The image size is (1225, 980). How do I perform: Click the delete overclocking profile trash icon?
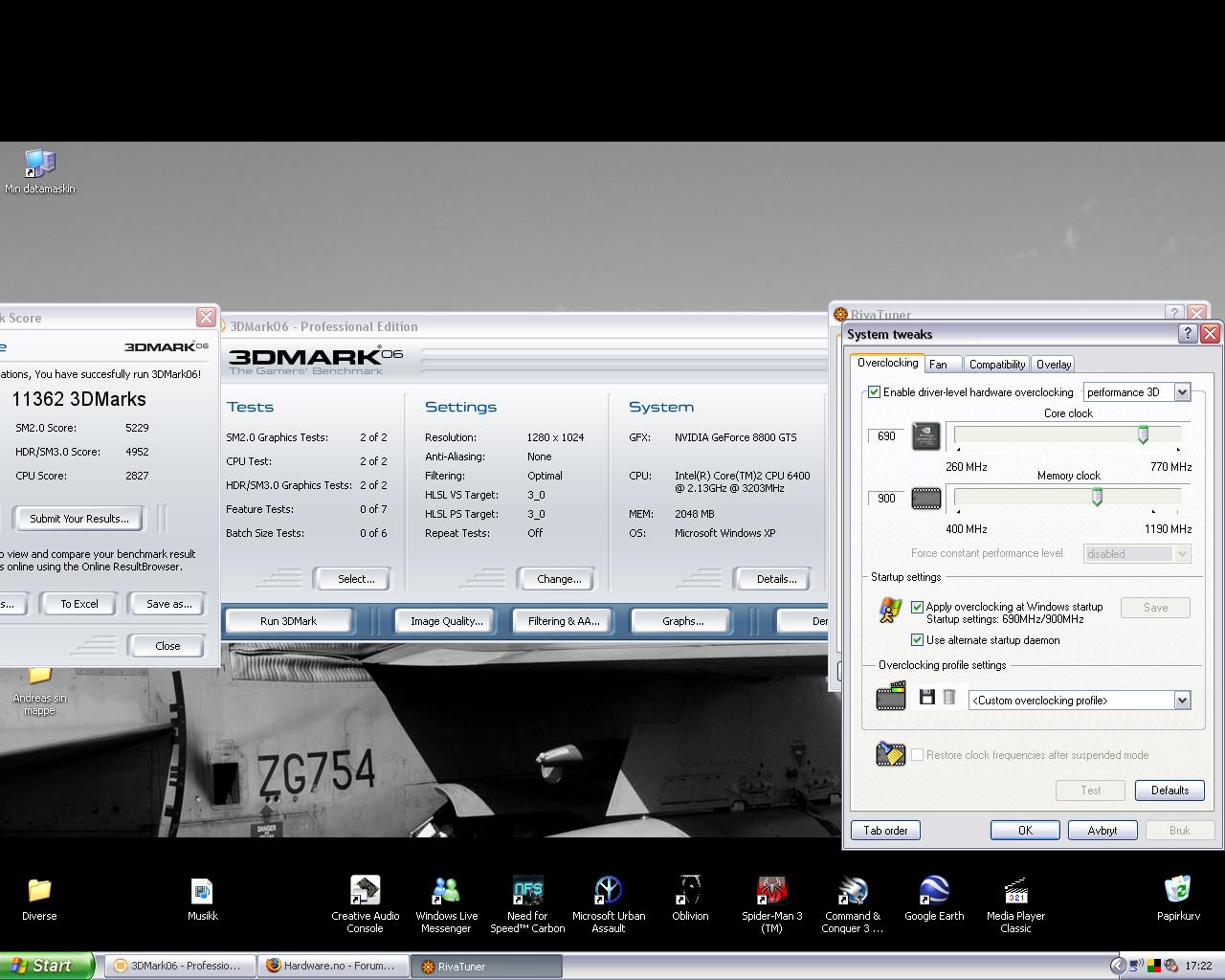pyautogui.click(x=948, y=698)
